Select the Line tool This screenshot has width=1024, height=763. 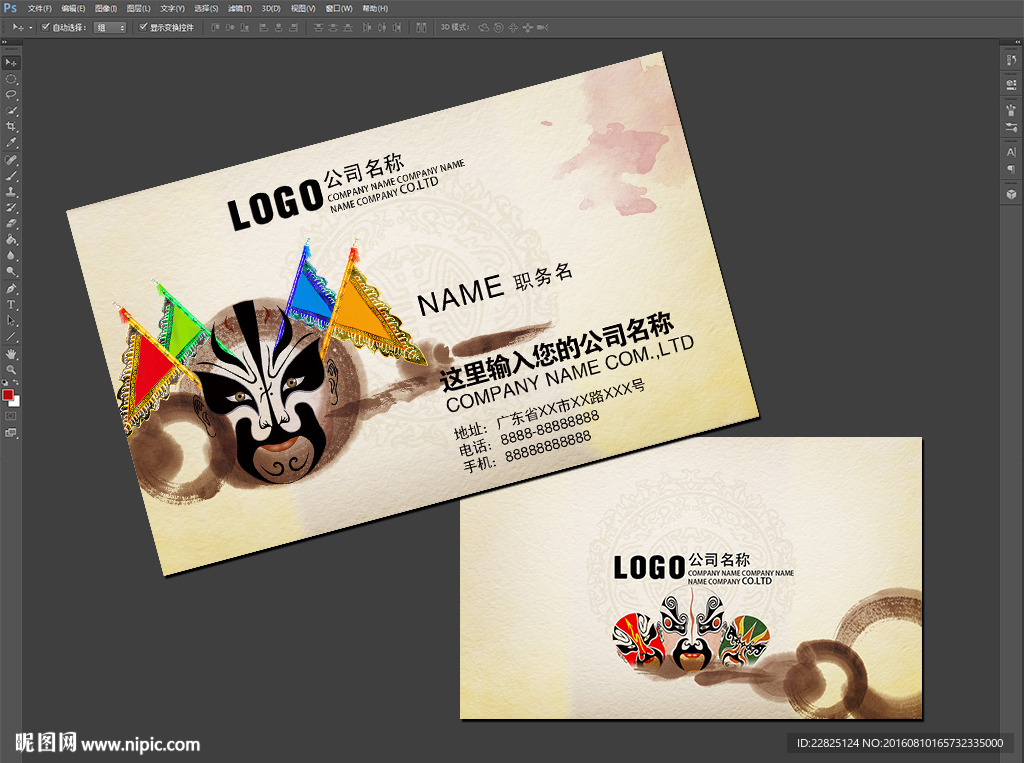(11, 337)
